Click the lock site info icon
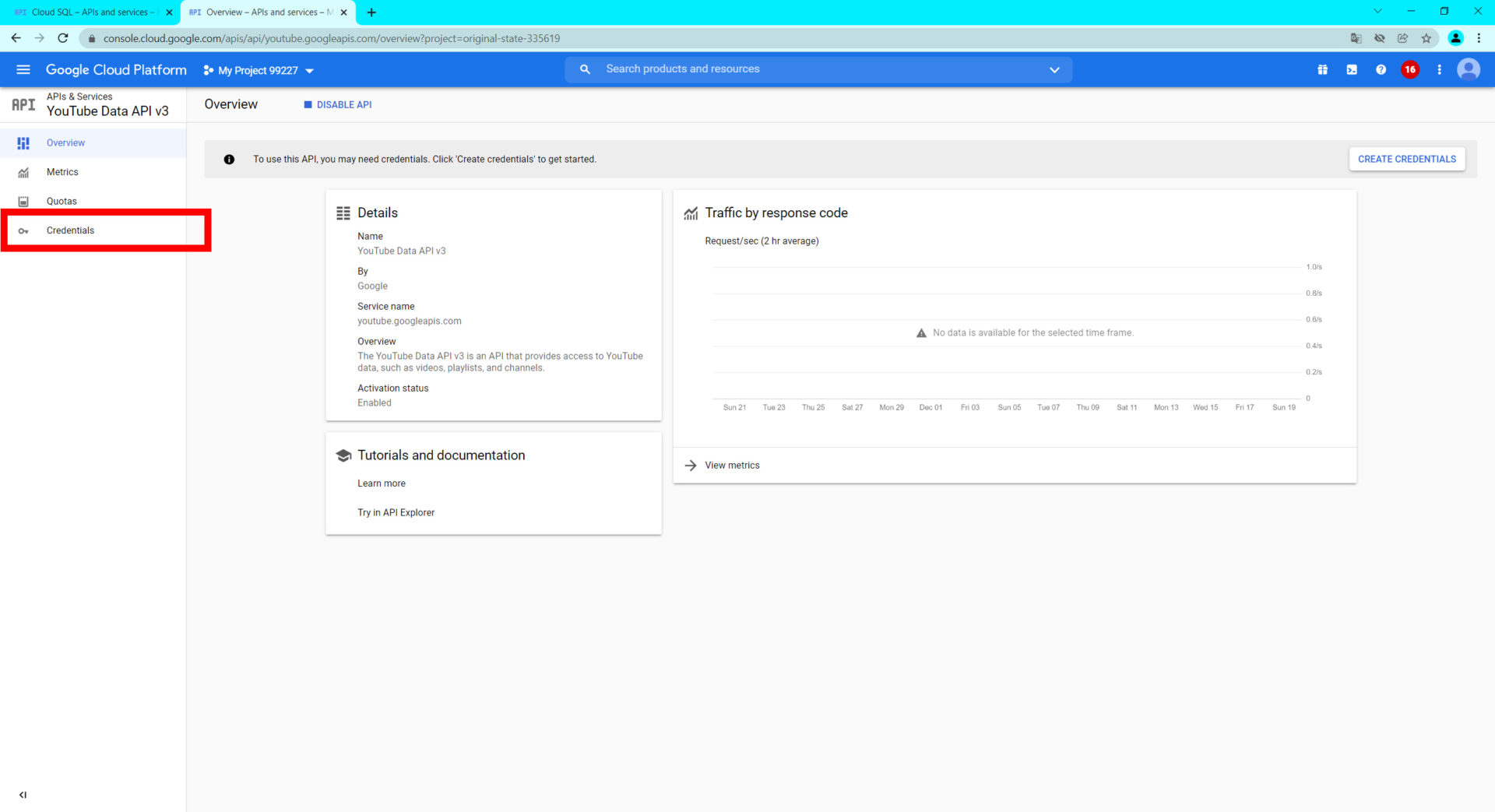 click(x=91, y=38)
